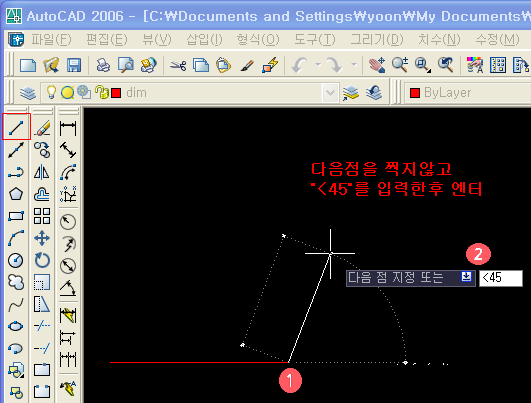
Task: Select the Extend modify tool
Action: click(x=42, y=348)
